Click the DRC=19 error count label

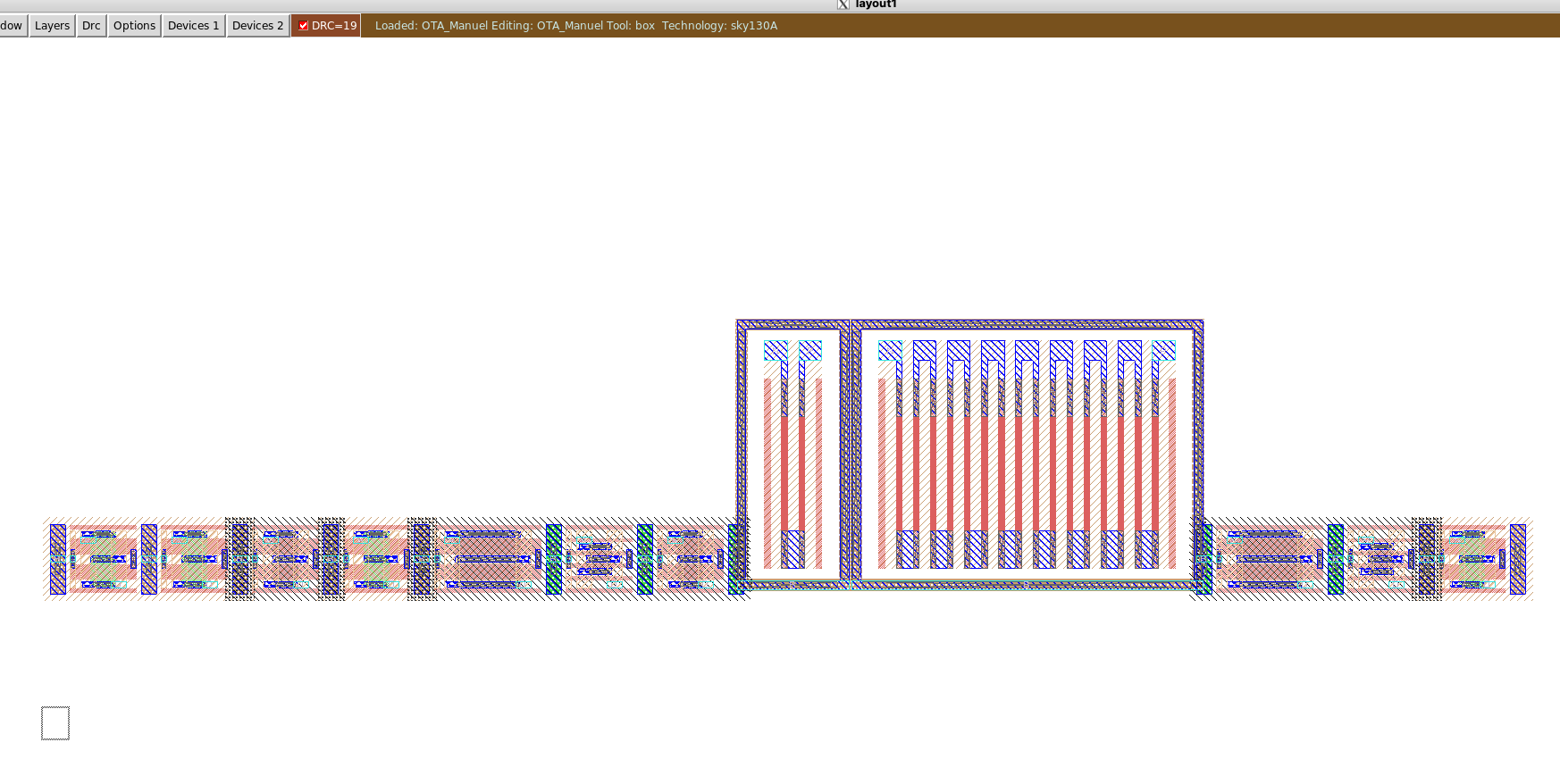tap(334, 26)
